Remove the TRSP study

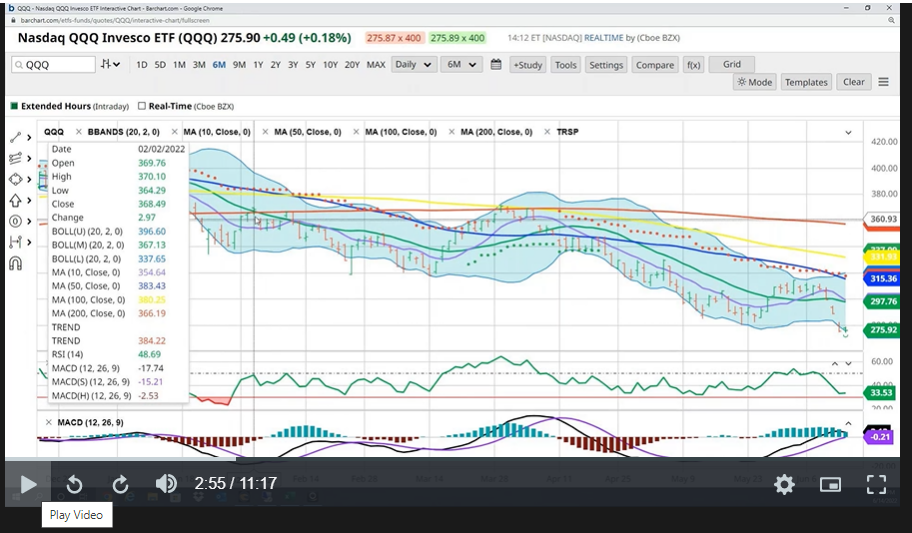(547, 132)
